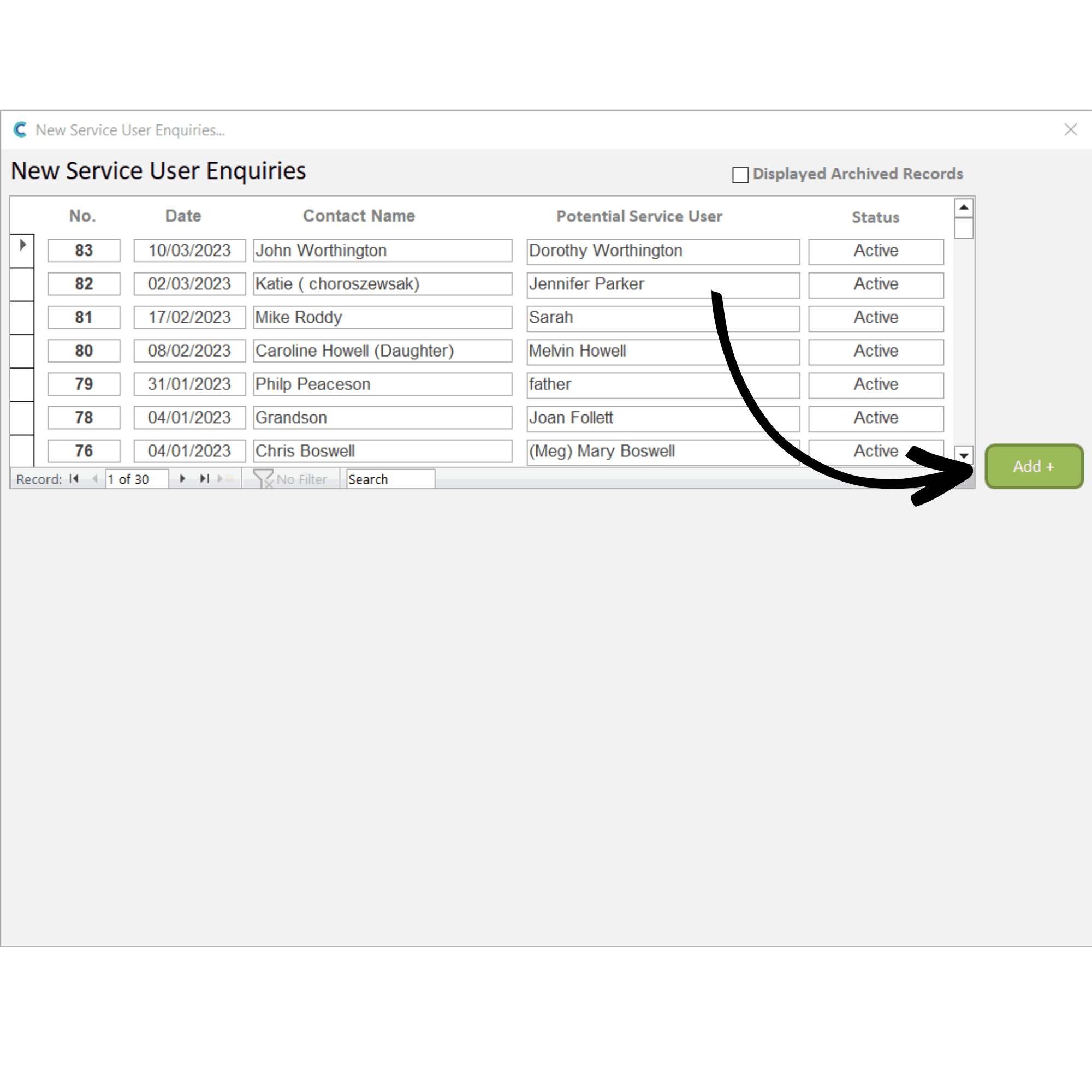Image resolution: width=1092 pixels, height=1092 pixels.
Task: Go to first record navigation arrow
Action: pos(74,479)
